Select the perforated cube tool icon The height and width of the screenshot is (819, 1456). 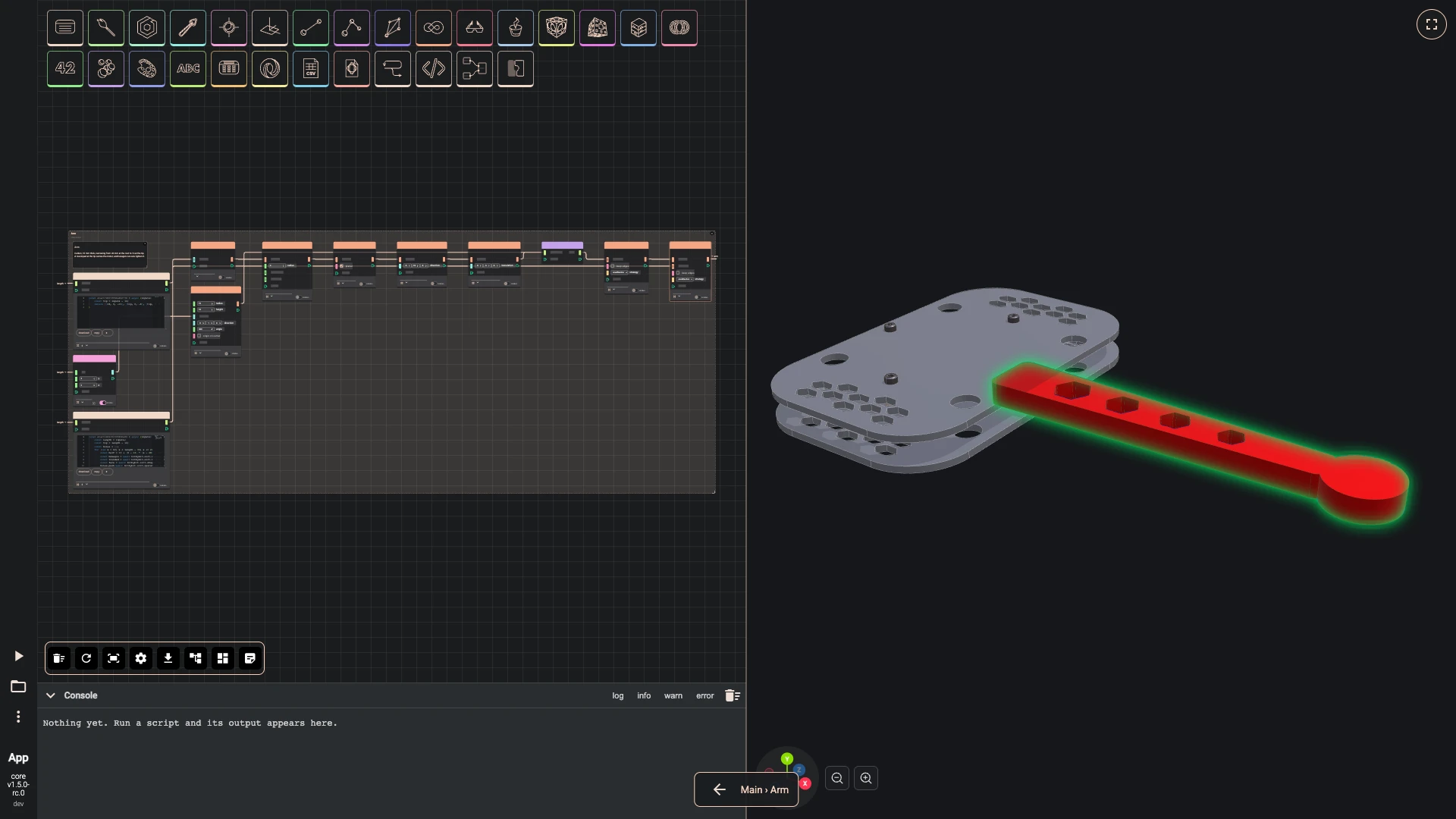point(598,28)
